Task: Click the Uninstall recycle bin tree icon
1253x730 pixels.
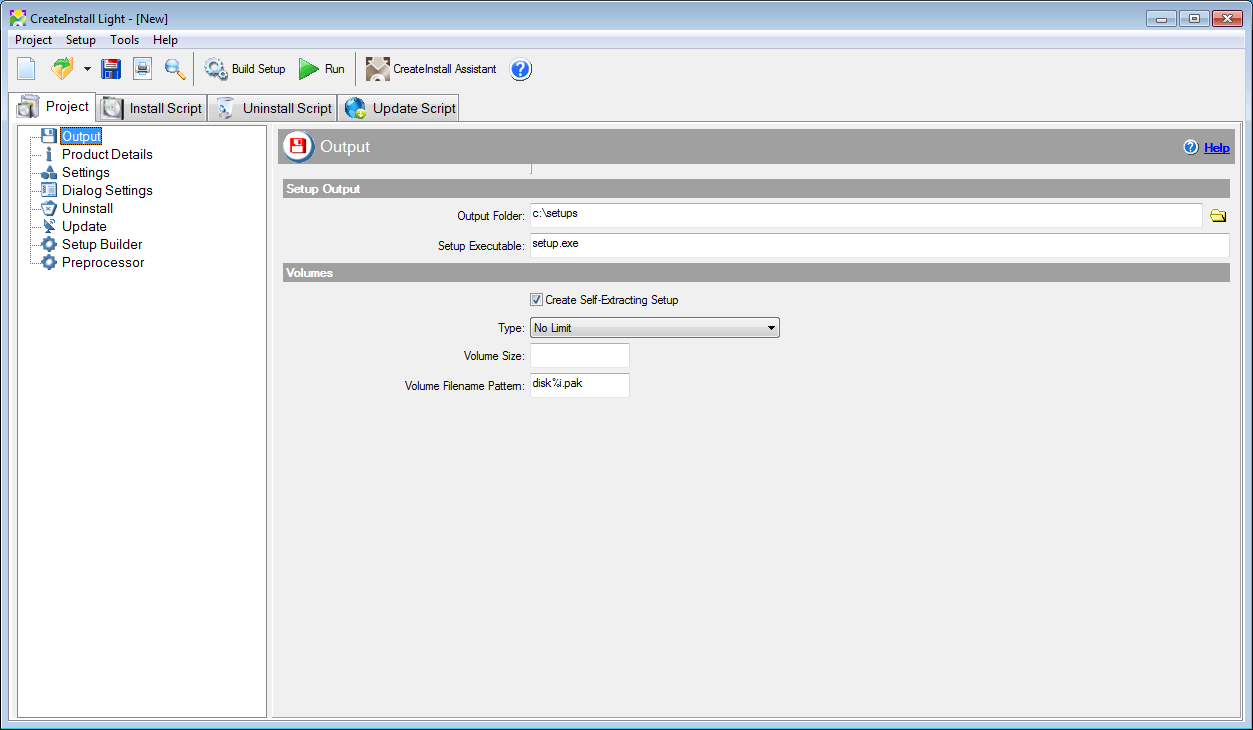Action: [x=49, y=208]
